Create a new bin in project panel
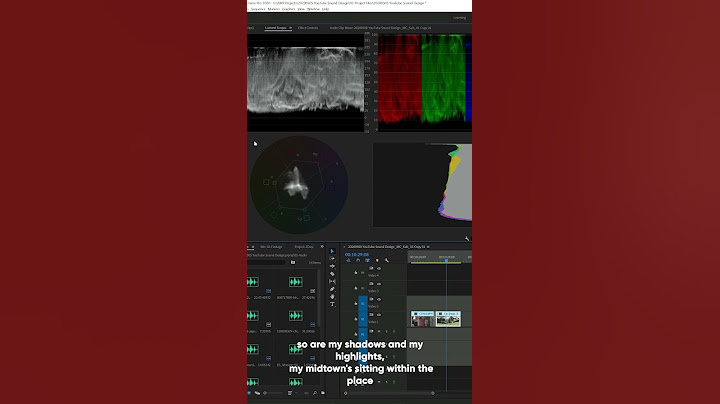720x404 pixels. [x=323, y=393]
